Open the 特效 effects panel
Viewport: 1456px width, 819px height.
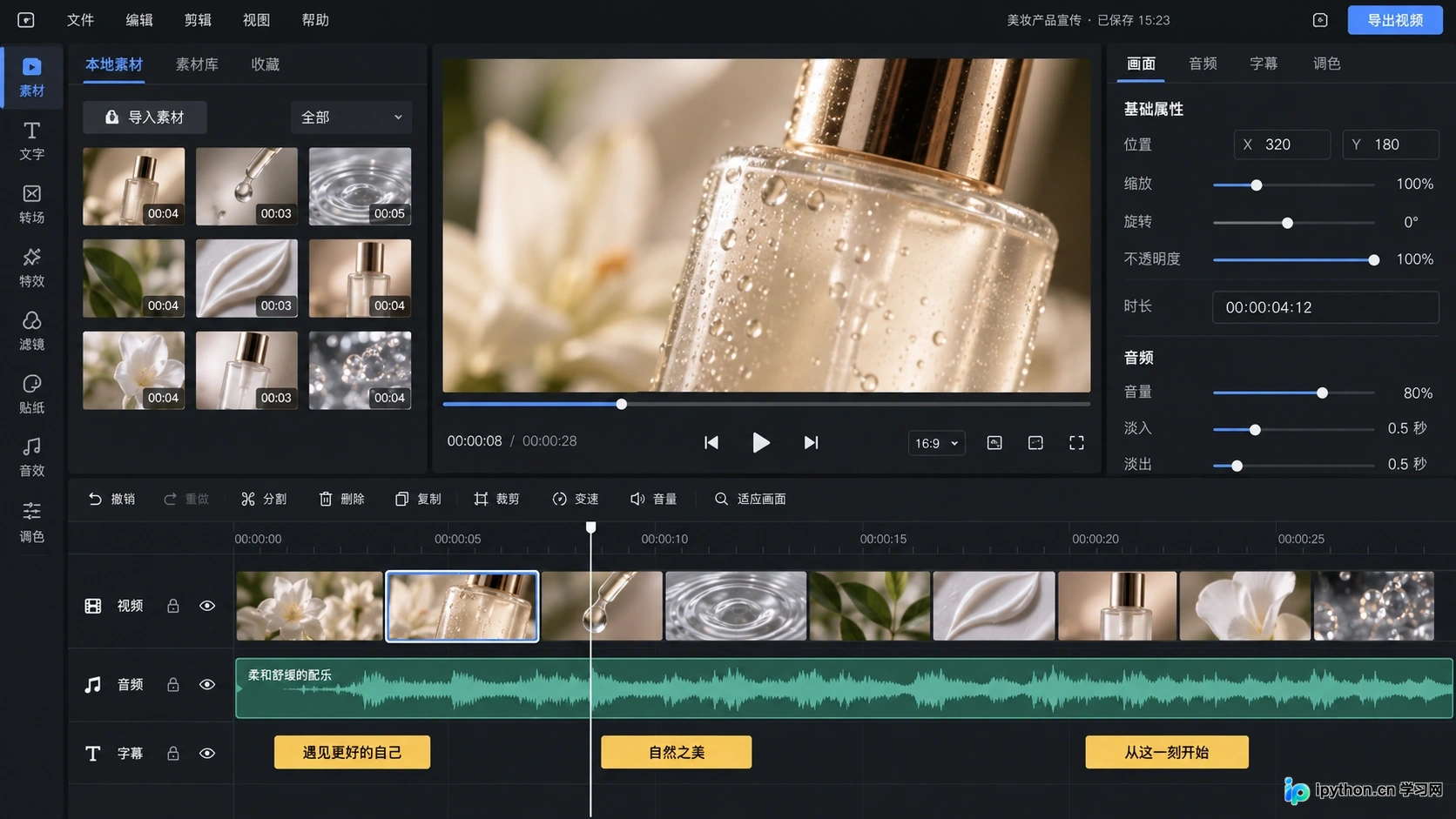pos(31,268)
